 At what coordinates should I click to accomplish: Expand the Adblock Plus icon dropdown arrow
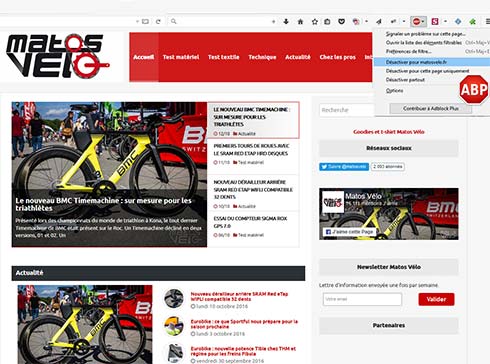[x=423, y=22]
